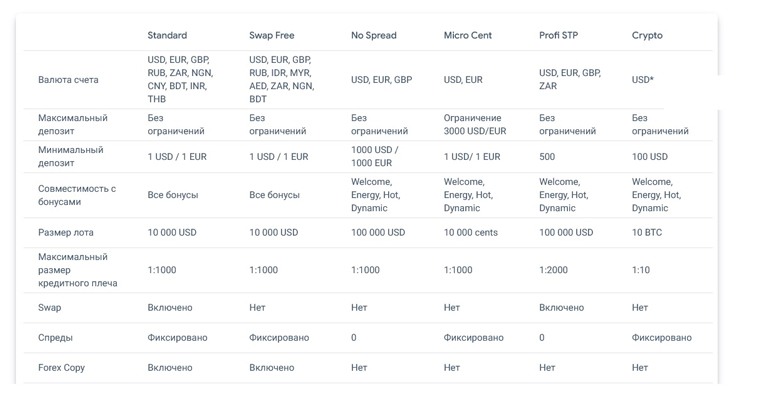The width and height of the screenshot is (770, 408).
Task: Click the "Forex Copy" row label
Action: (x=62, y=368)
